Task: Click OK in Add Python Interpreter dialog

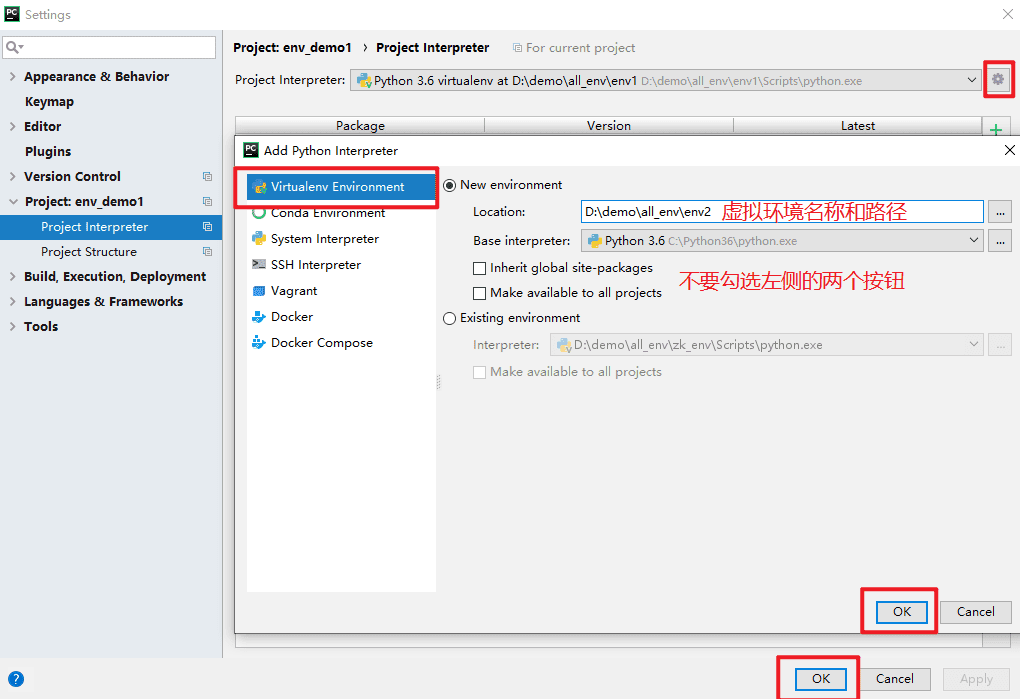Action: tap(902, 612)
